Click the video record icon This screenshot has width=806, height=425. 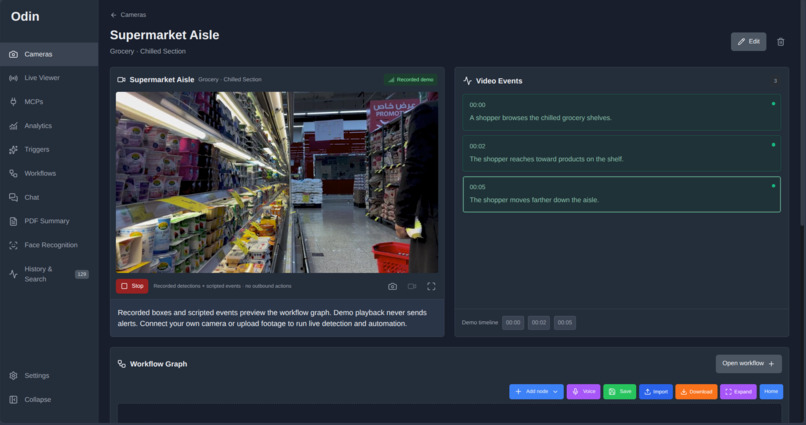pos(412,287)
